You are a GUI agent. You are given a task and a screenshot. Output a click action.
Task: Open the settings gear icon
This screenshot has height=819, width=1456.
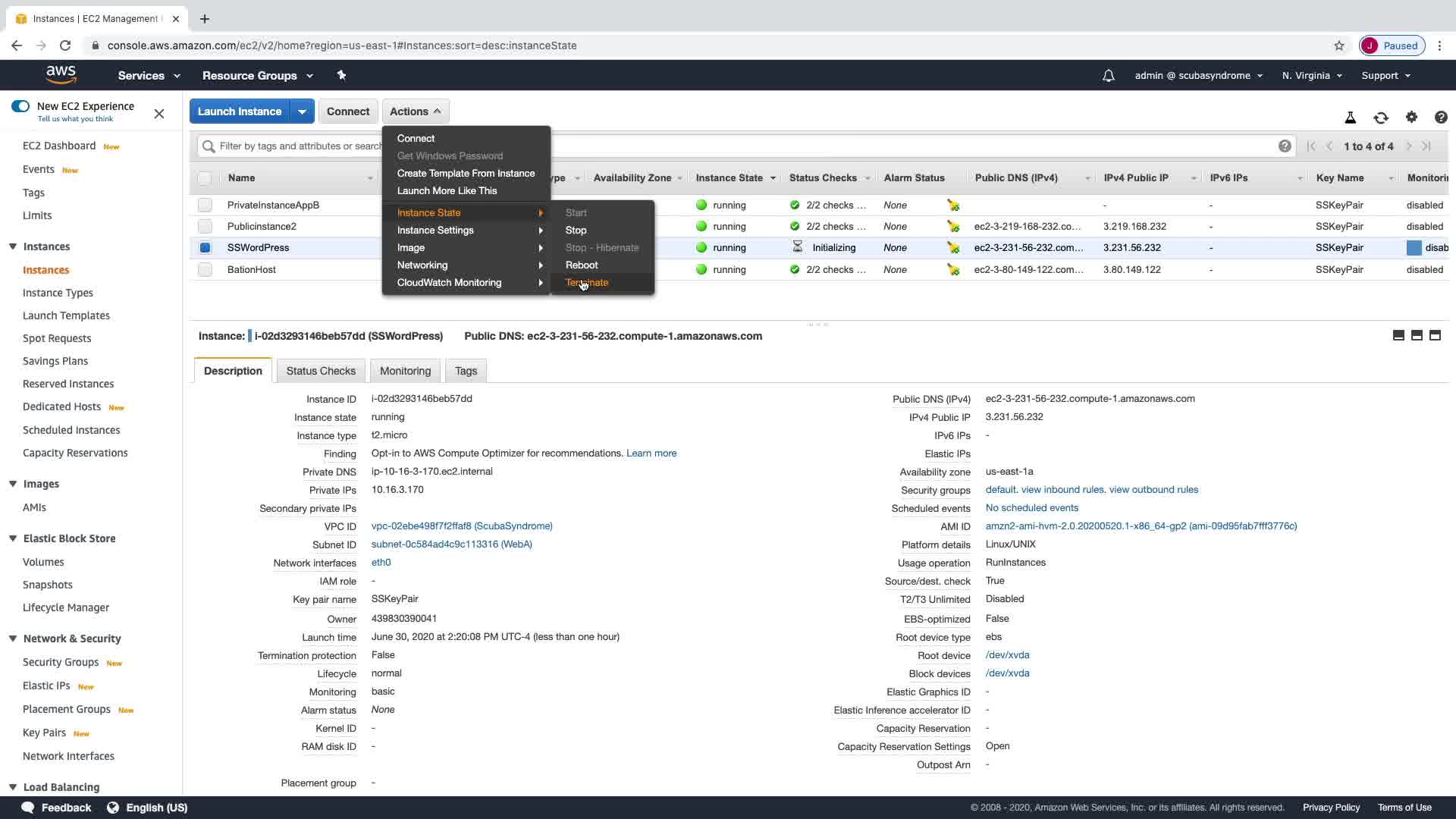tap(1410, 117)
